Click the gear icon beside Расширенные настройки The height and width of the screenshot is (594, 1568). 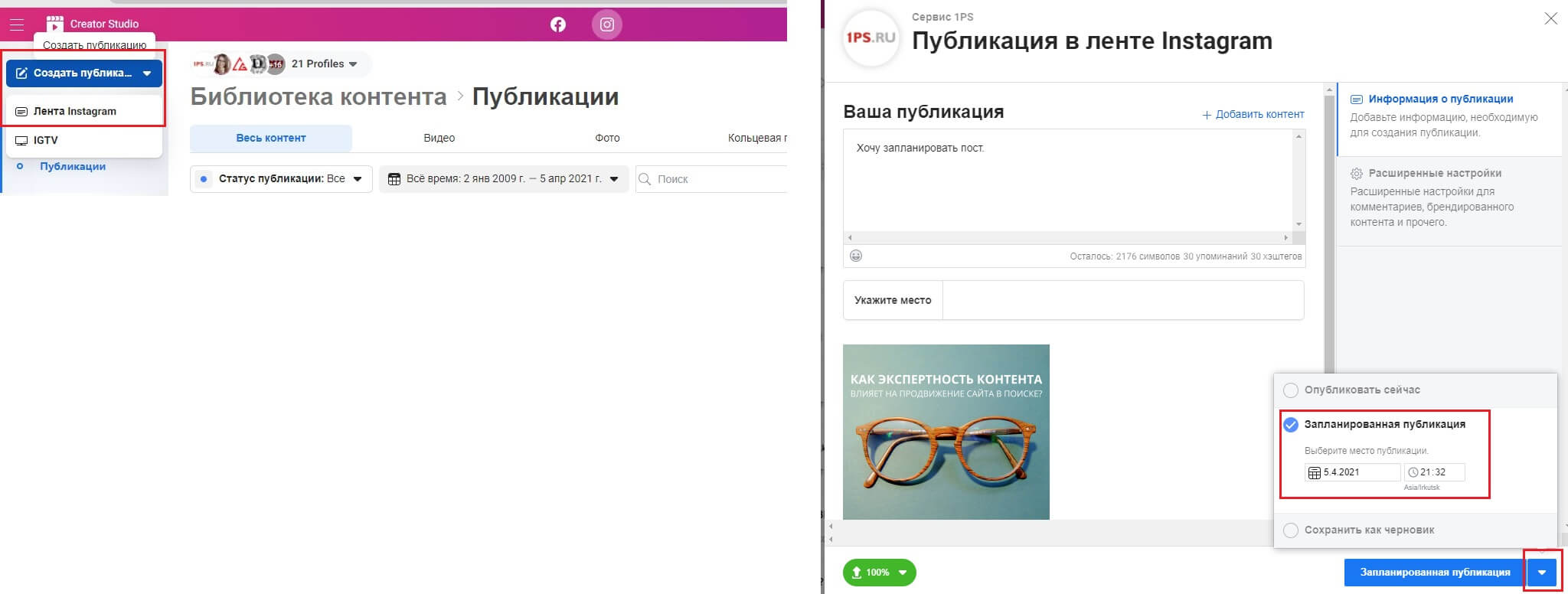coord(1356,174)
